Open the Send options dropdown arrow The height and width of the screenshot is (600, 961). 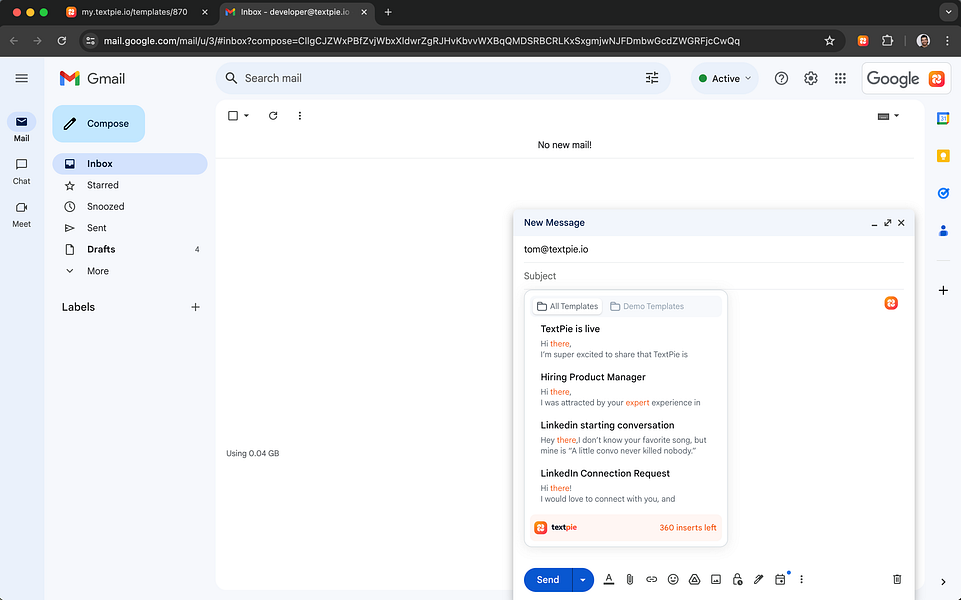582,579
